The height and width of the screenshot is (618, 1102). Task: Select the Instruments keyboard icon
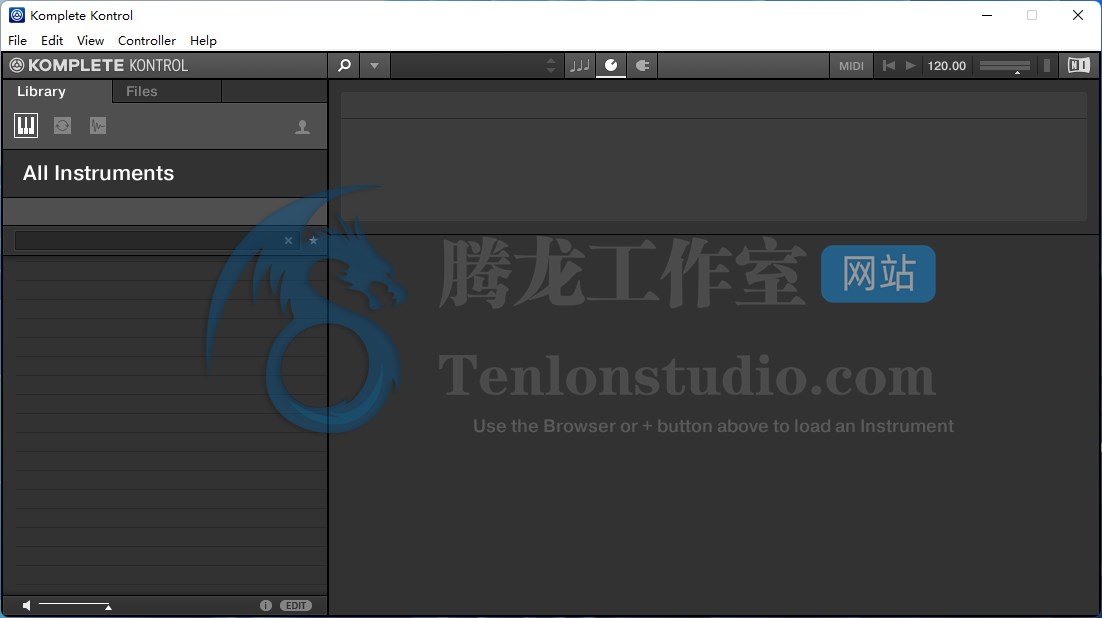click(26, 126)
